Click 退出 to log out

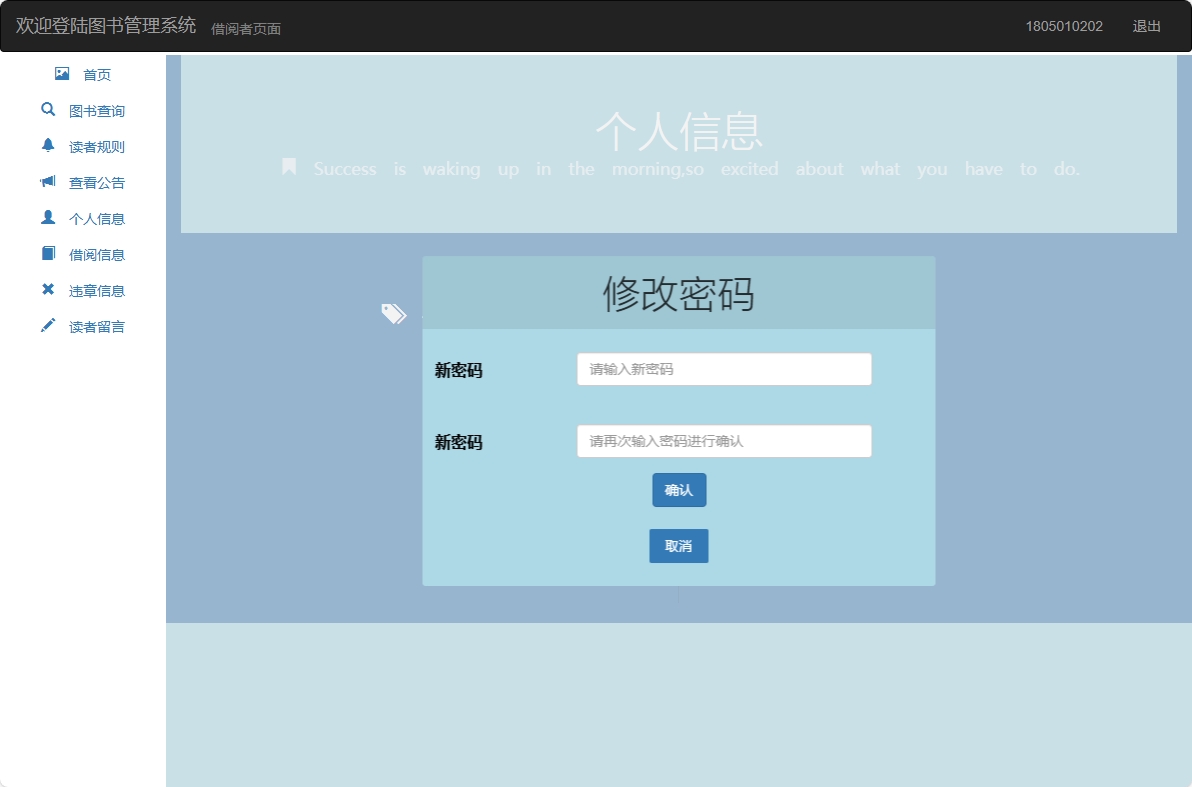(x=1146, y=26)
